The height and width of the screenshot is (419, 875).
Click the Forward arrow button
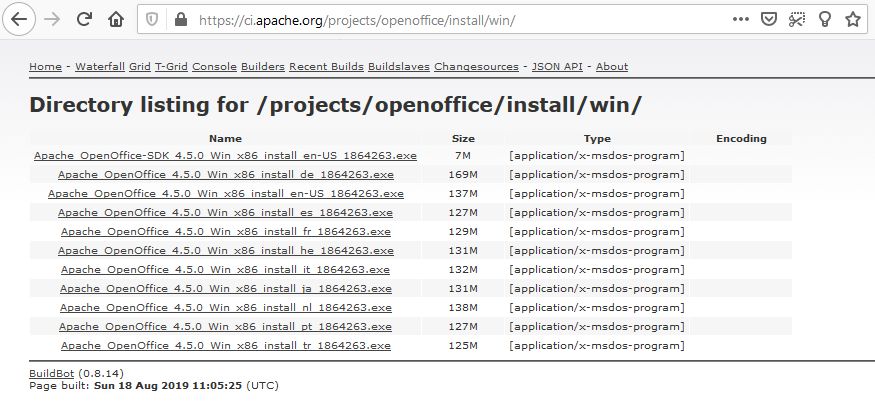52,19
